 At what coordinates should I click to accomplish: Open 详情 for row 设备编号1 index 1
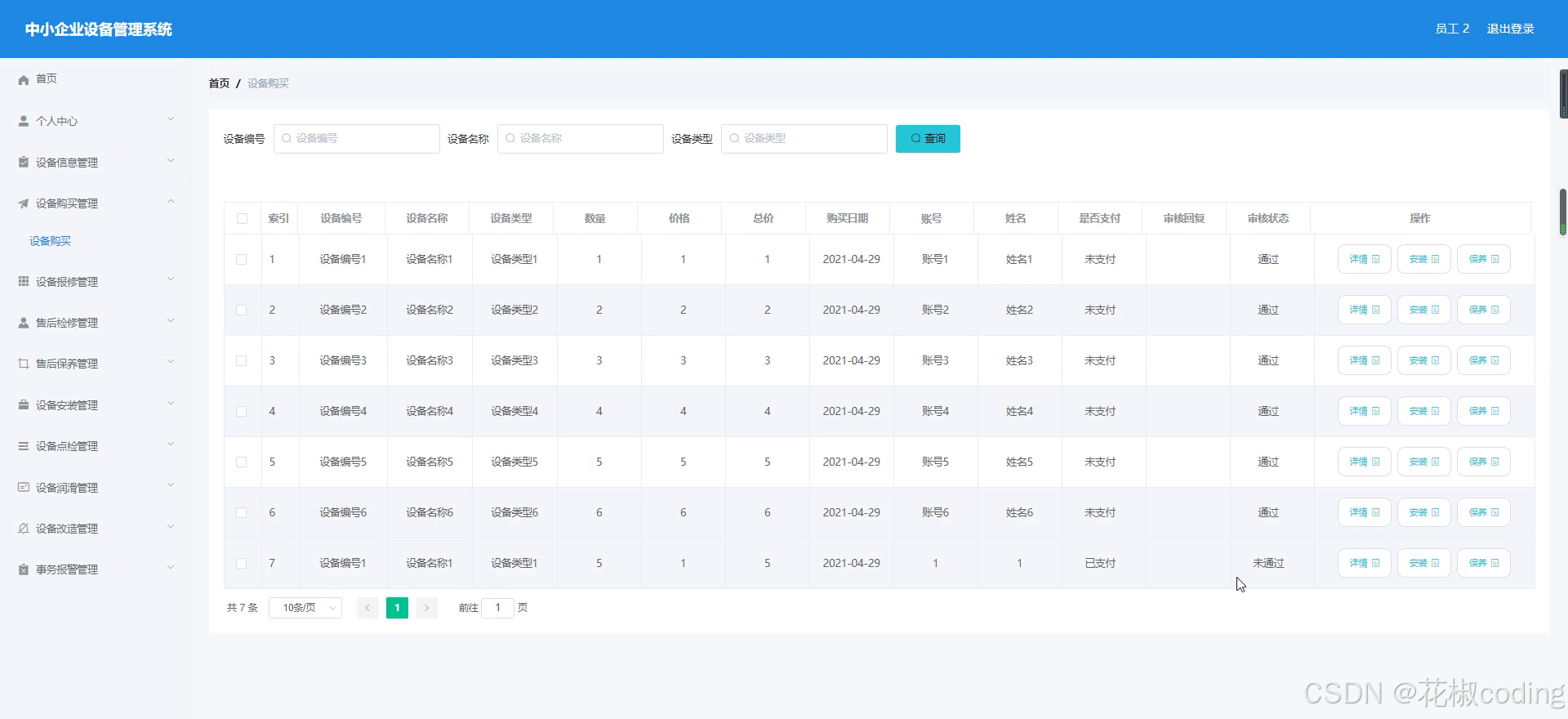[x=1364, y=259]
